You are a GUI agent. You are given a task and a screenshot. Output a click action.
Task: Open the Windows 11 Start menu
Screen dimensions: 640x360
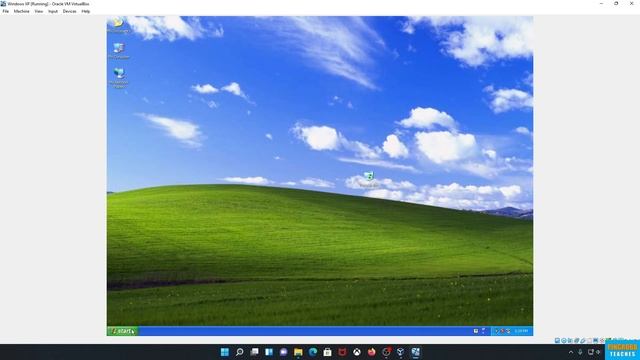(x=225, y=352)
